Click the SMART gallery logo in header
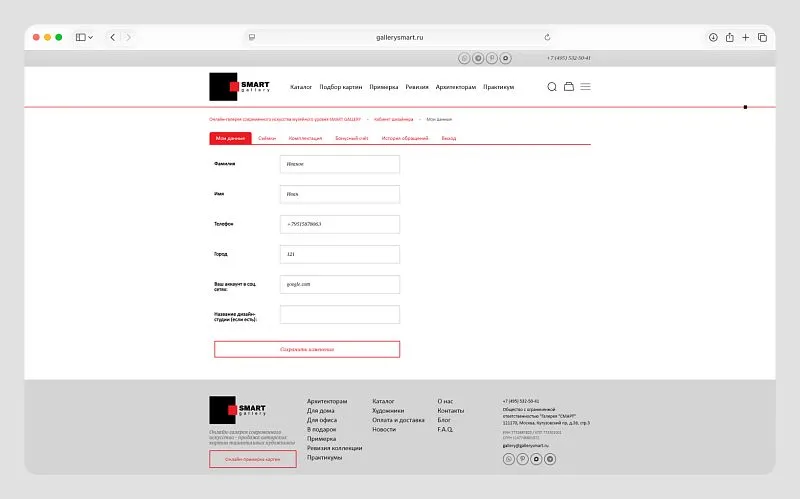The image size is (800, 499). [239, 87]
